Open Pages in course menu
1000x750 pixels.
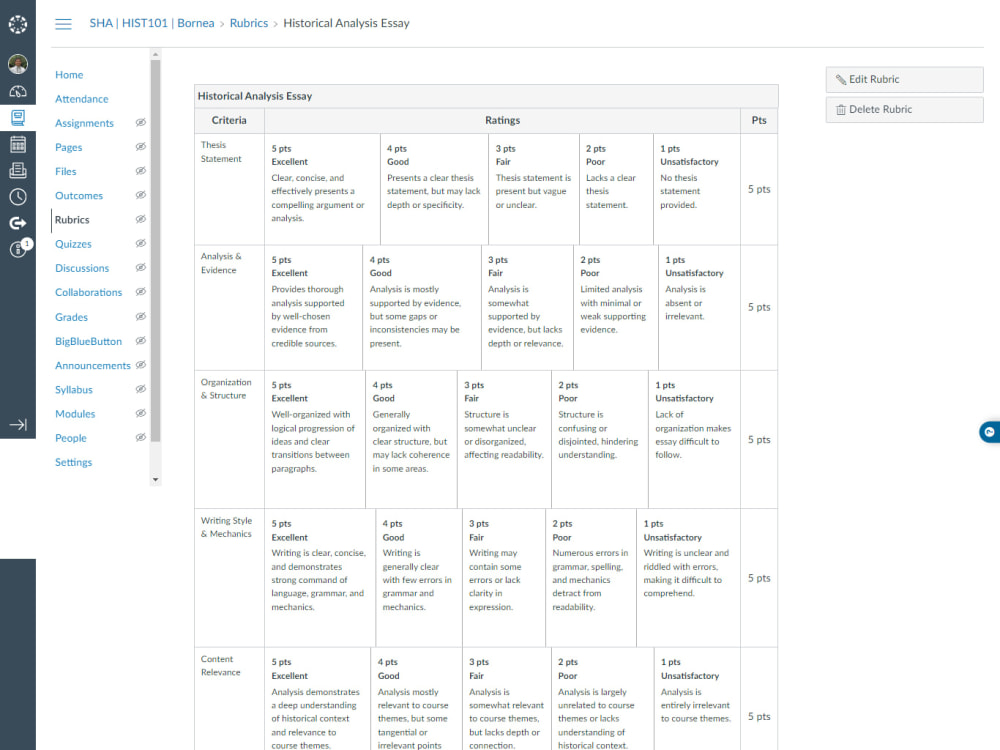(68, 147)
